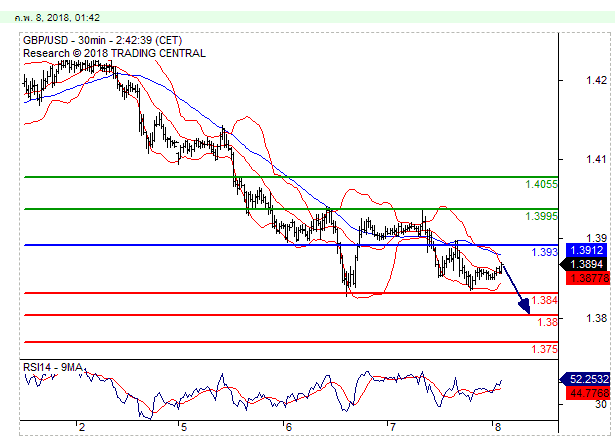This screenshot has width=615, height=444.
Task: Click the 'GBP/USD - 30min - 2:42:39 (CET)' title
Action: [102, 40]
